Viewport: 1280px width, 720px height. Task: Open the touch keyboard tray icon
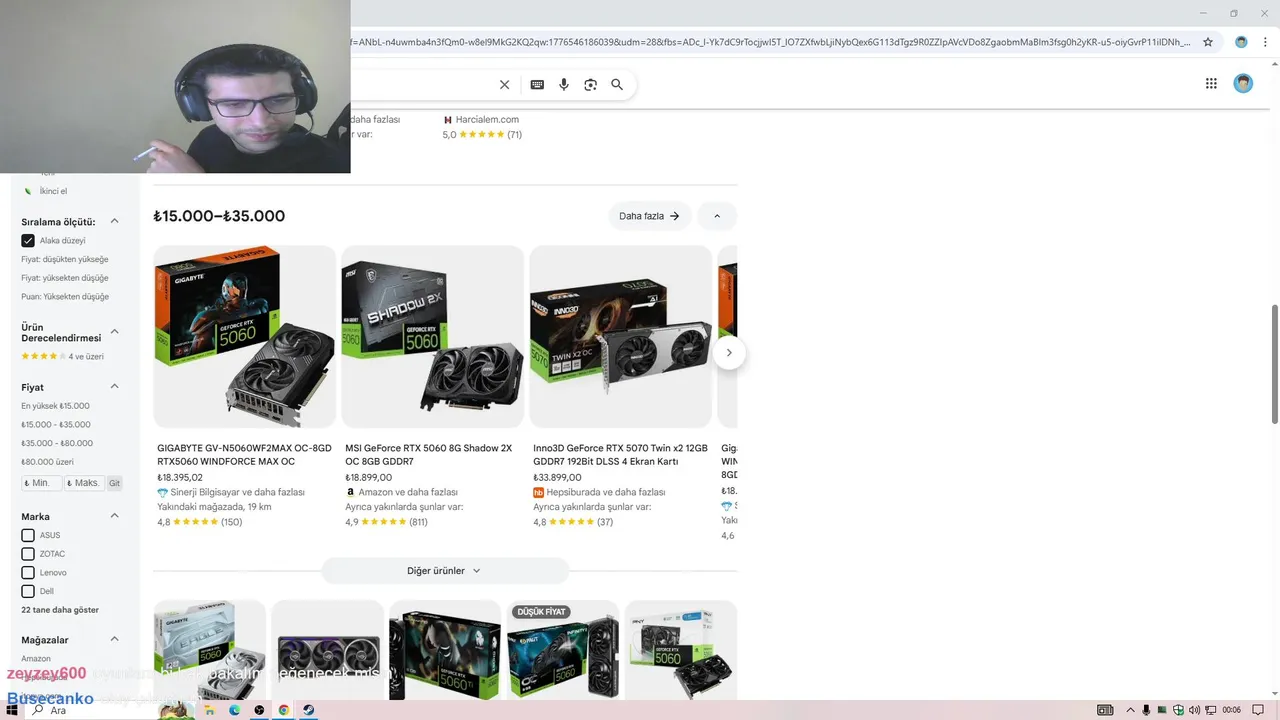click(x=1105, y=710)
